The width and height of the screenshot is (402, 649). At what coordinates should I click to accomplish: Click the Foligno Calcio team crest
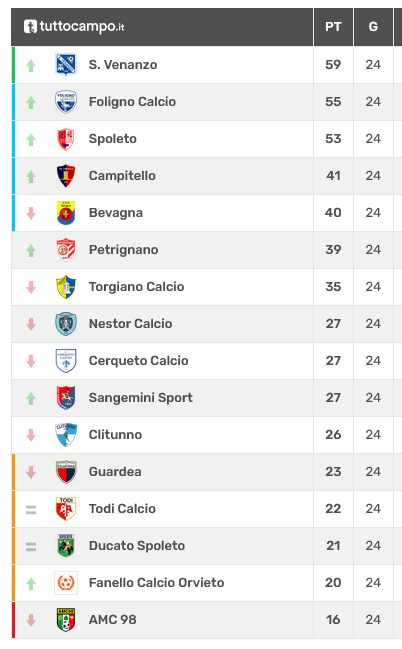(x=66, y=101)
